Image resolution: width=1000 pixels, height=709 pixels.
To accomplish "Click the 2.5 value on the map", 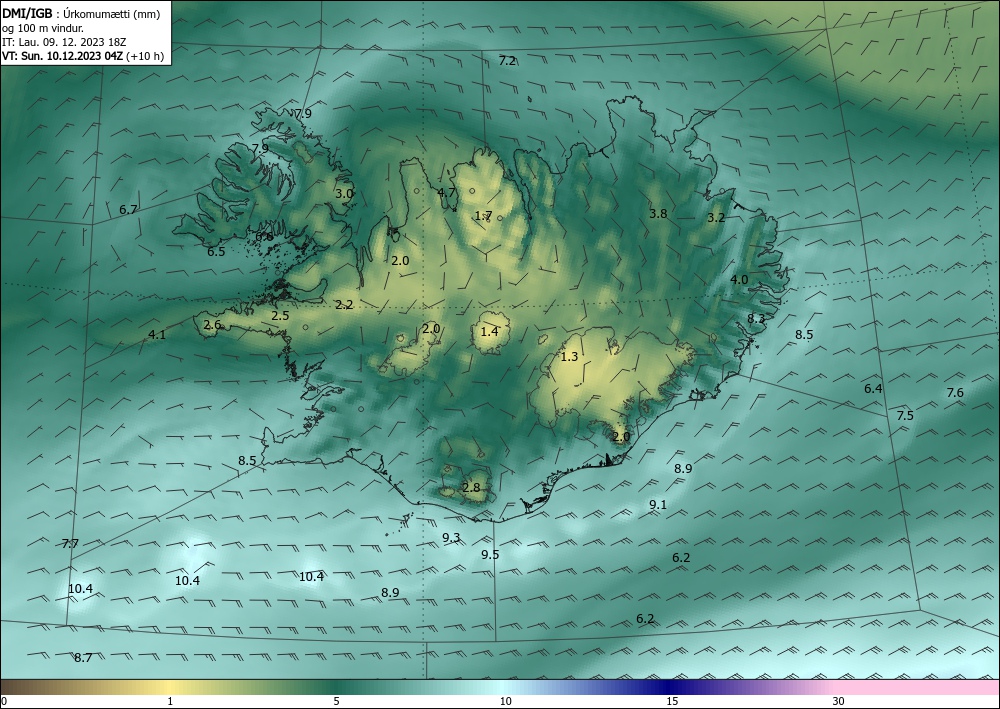I will point(280,316).
